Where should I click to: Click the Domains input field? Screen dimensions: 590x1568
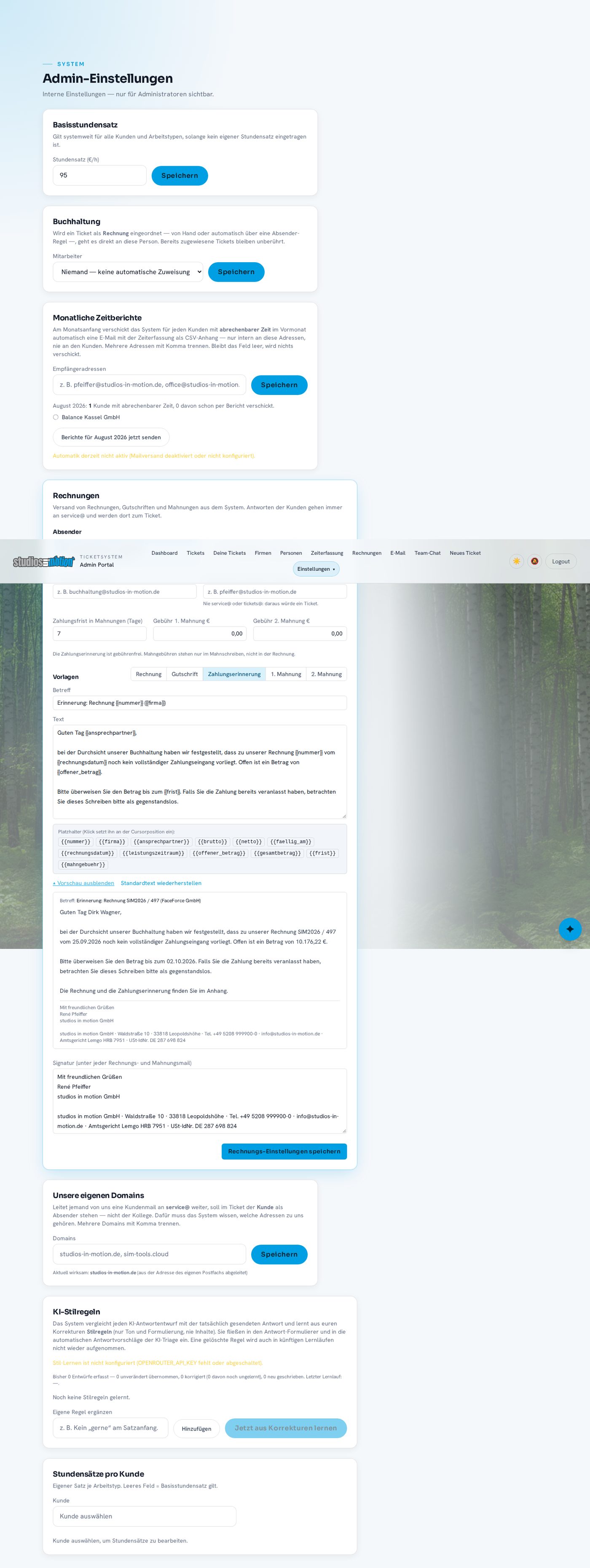150,1254
